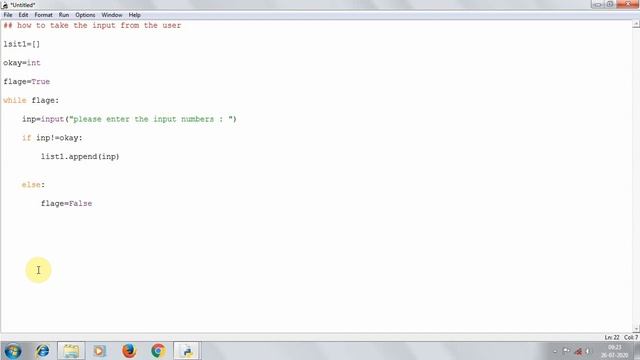Click on 'if inp!=okay:' line
This screenshot has width=640, height=360.
tap(52, 138)
